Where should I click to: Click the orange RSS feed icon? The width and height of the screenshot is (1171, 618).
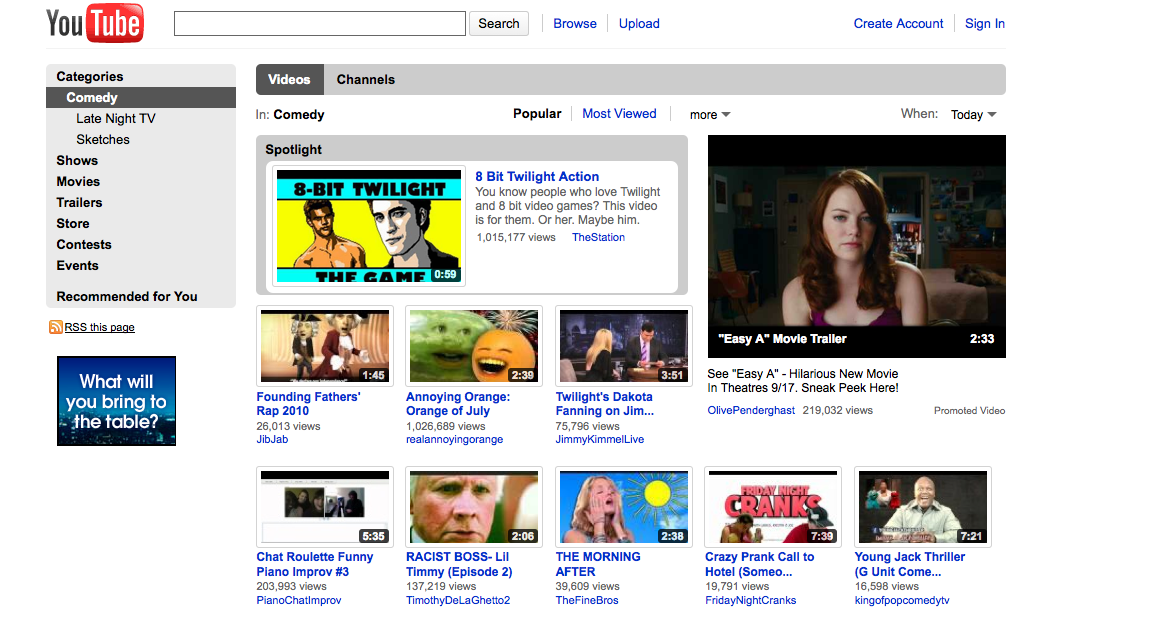tap(56, 327)
